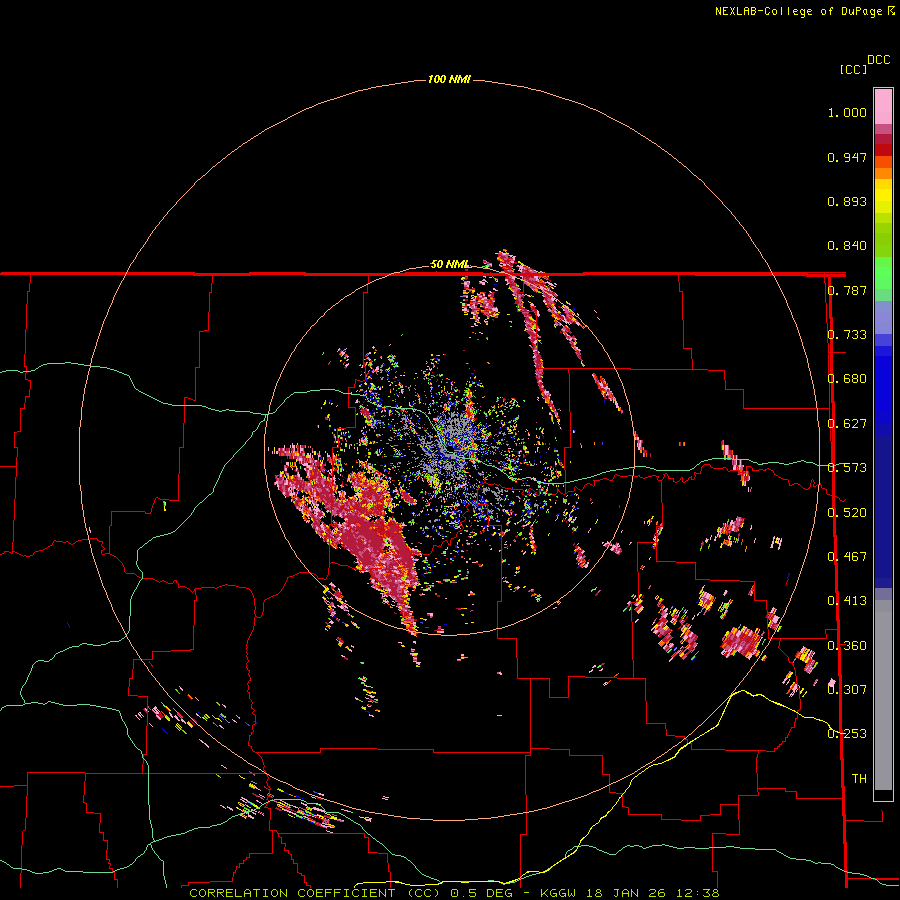Click the 50 NMI range ring label

pyautogui.click(x=449, y=265)
